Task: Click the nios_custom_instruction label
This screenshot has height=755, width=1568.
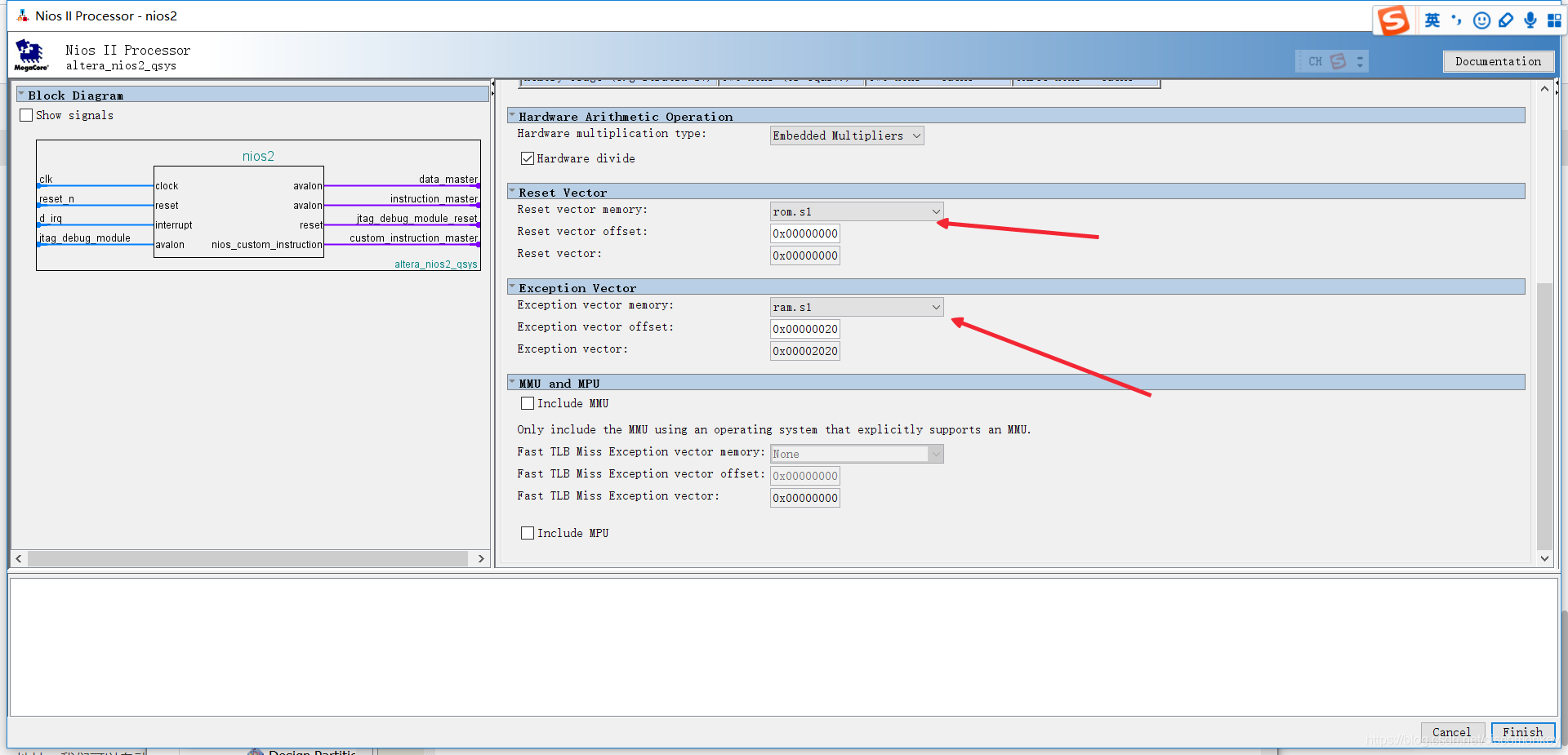Action: click(x=267, y=245)
